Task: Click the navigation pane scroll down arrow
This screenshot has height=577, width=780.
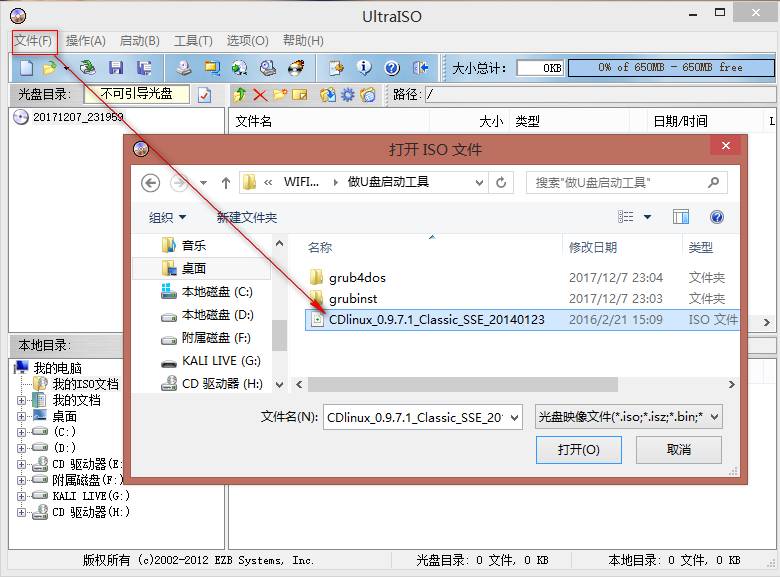Action: [280, 385]
